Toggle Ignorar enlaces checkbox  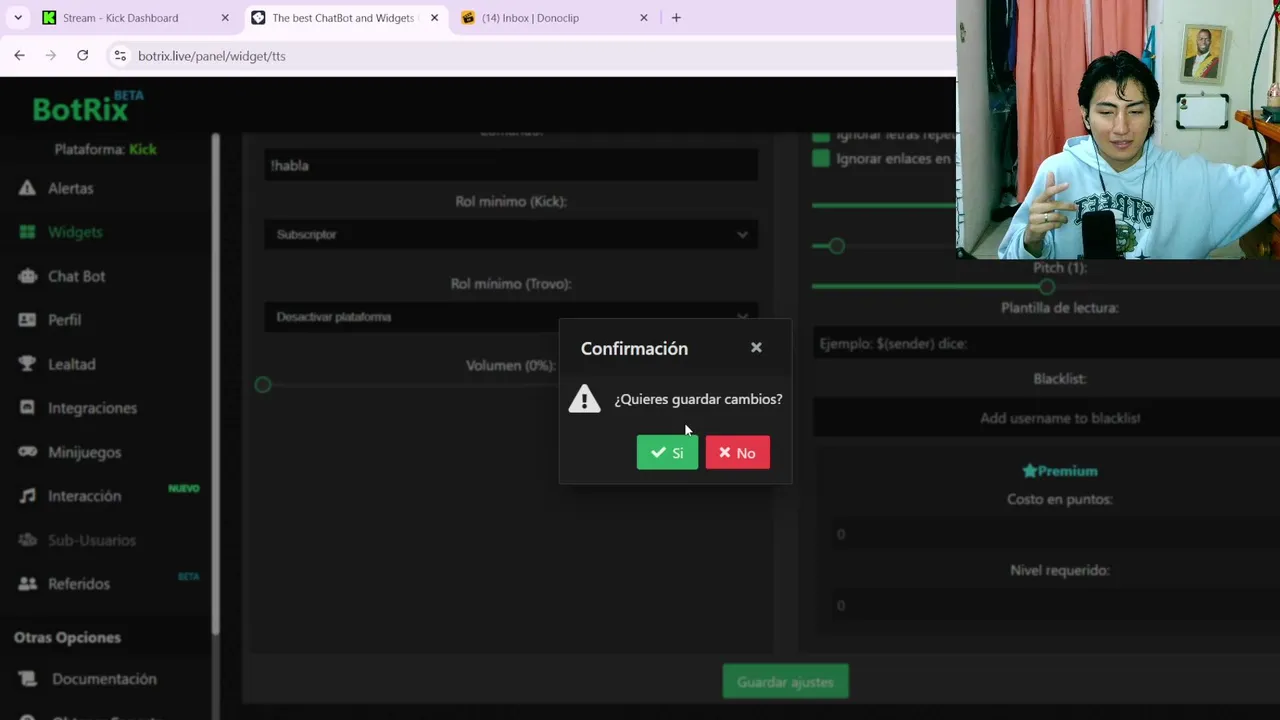tap(821, 158)
